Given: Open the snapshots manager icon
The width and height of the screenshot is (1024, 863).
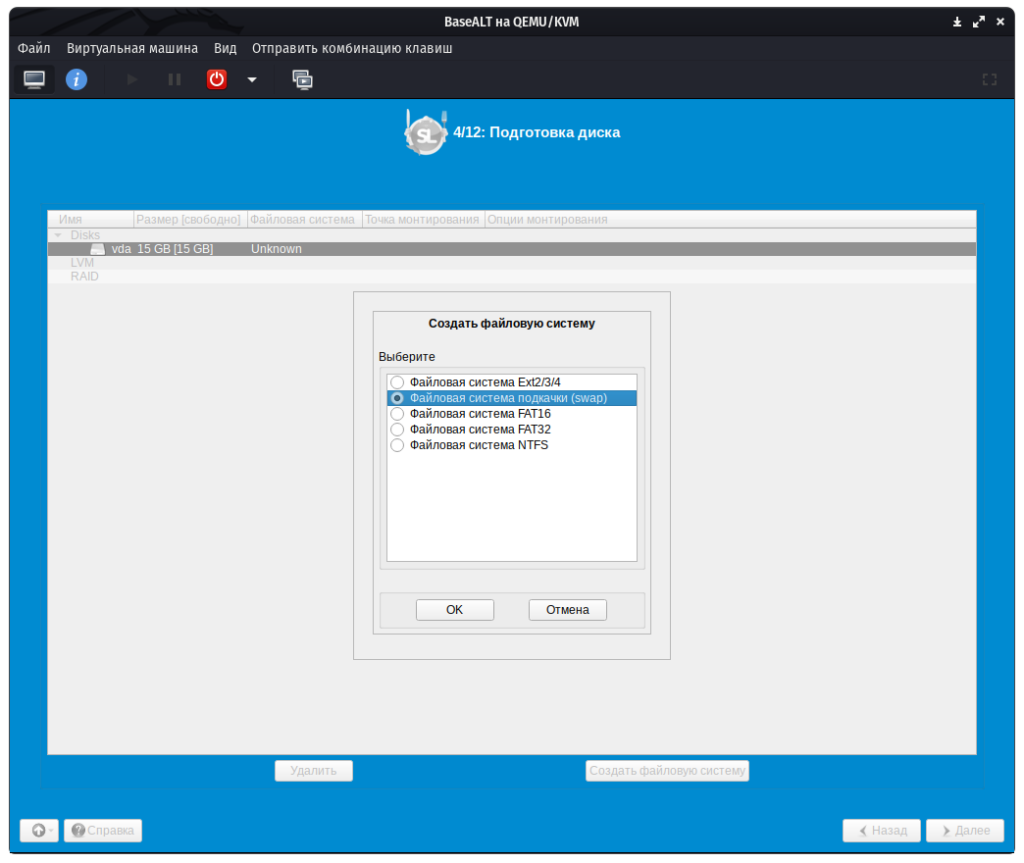Looking at the screenshot, I should (x=302, y=79).
